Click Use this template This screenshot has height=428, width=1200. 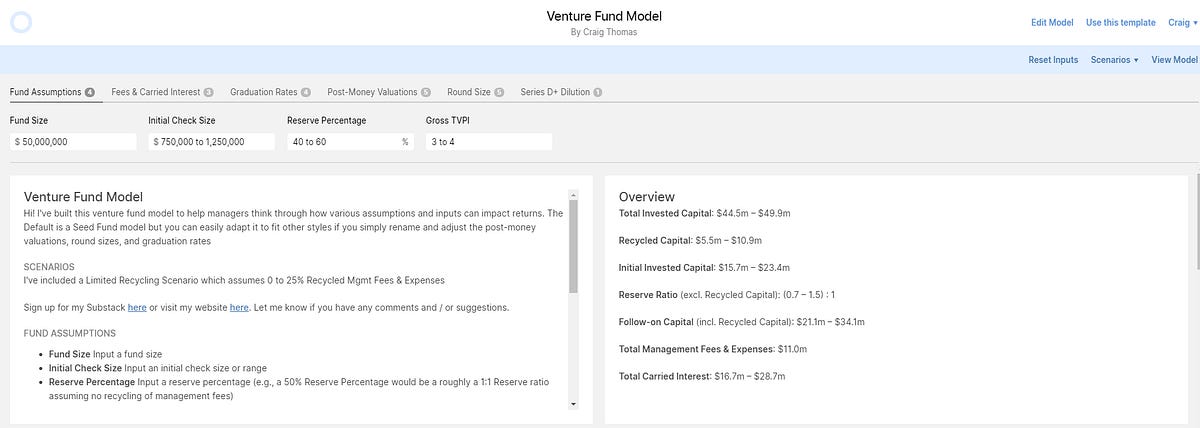point(1120,23)
